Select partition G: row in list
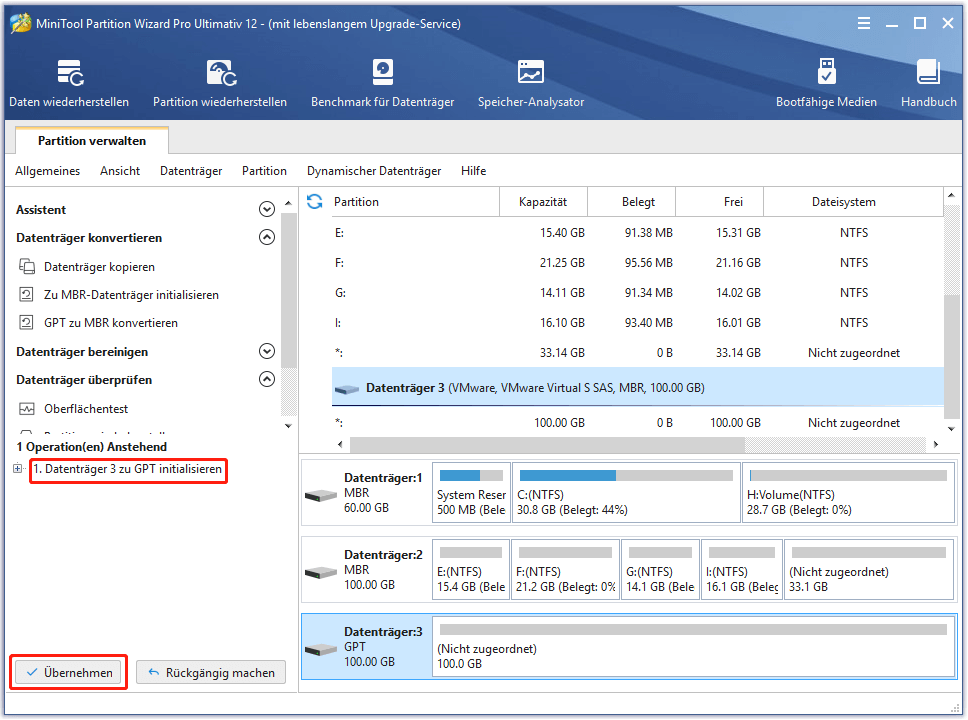The width and height of the screenshot is (968, 720). click(638, 293)
